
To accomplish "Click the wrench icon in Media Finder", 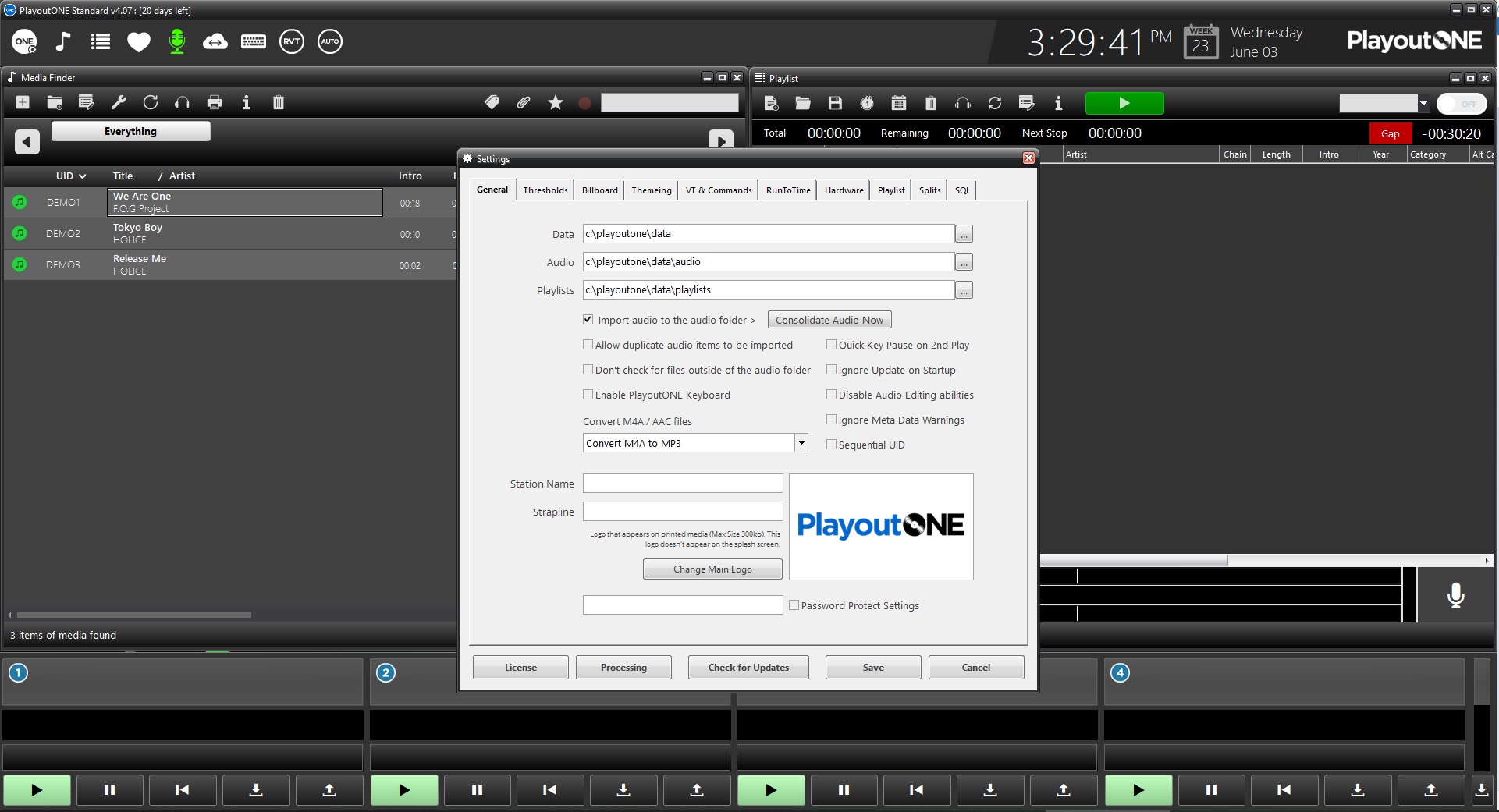I will tap(119, 102).
